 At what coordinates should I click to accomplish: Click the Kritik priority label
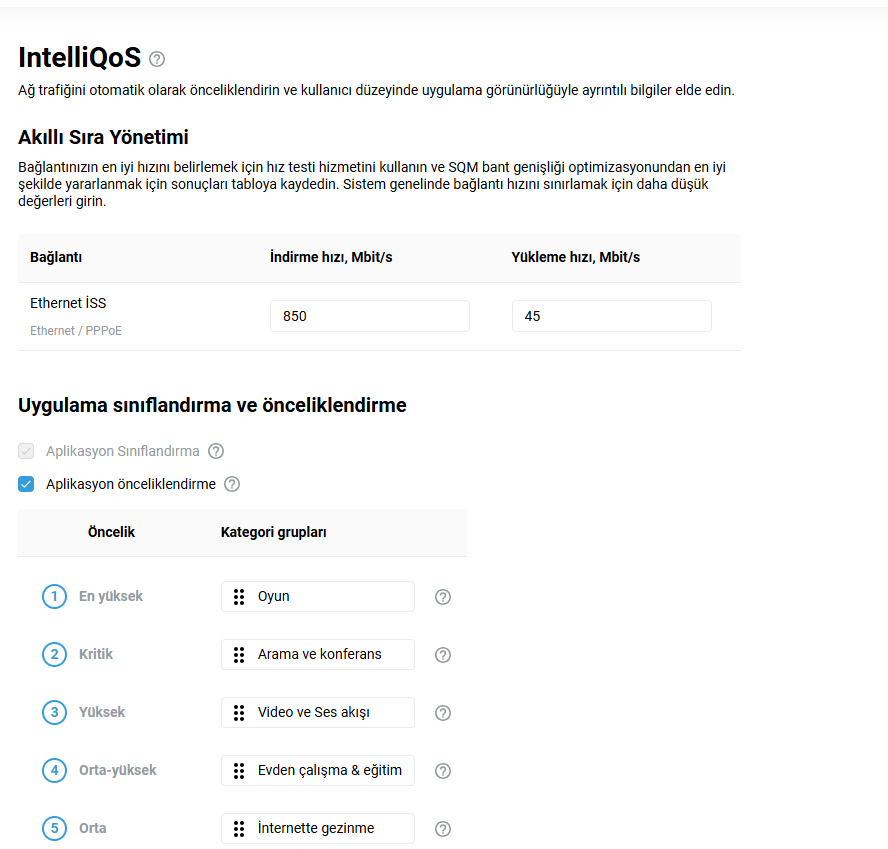tap(96, 655)
